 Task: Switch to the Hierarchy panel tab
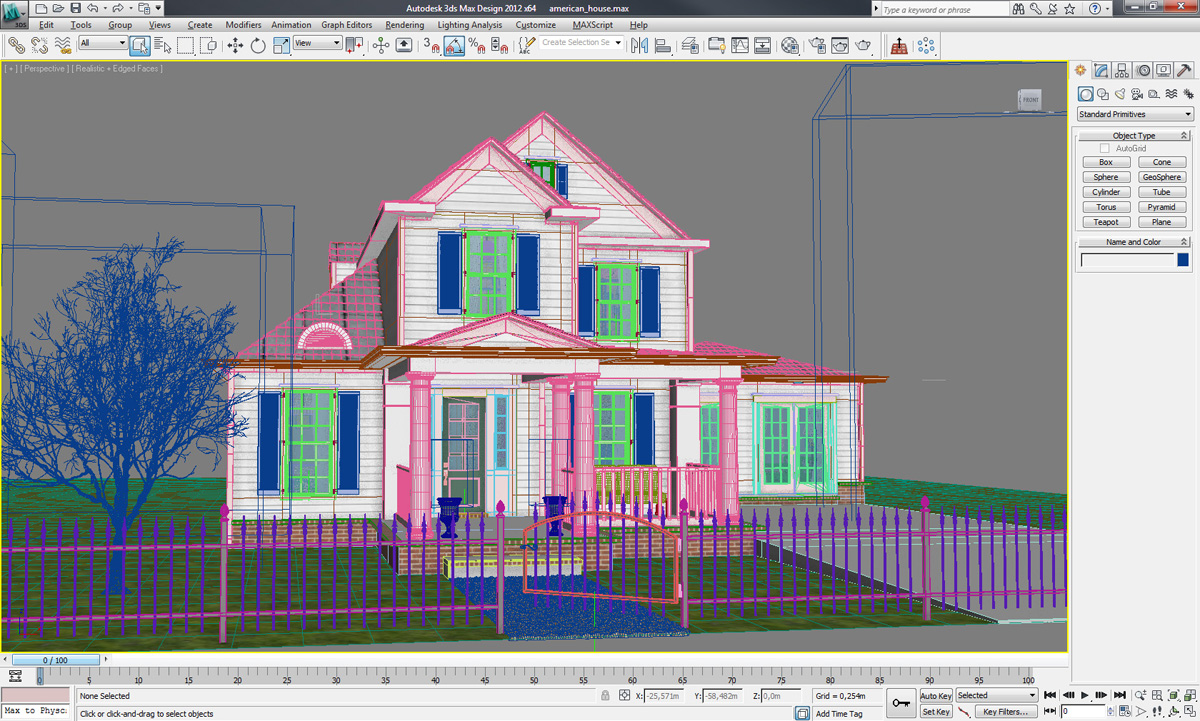pyautogui.click(x=1122, y=70)
